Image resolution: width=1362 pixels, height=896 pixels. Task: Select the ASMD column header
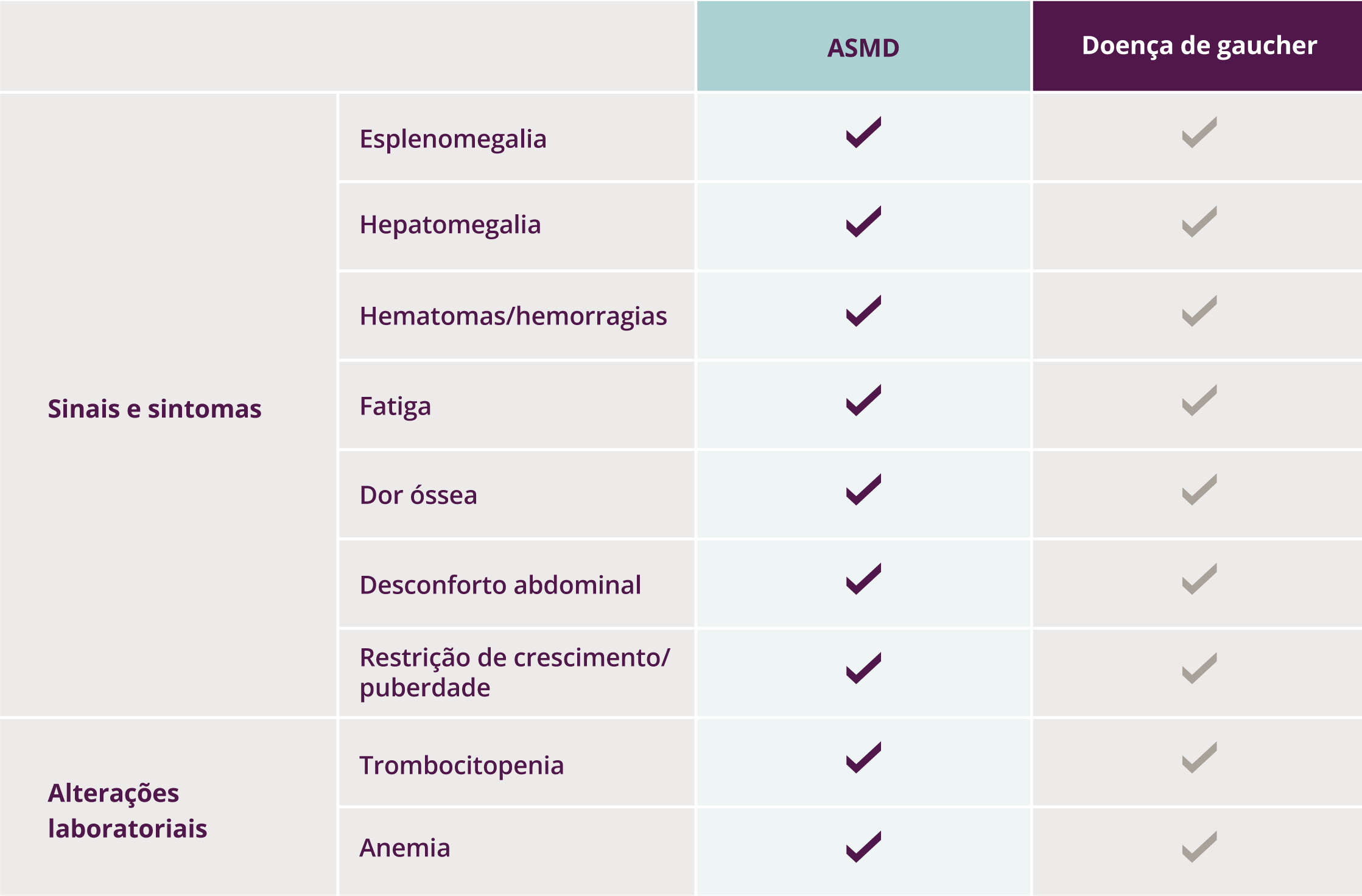[x=863, y=46]
